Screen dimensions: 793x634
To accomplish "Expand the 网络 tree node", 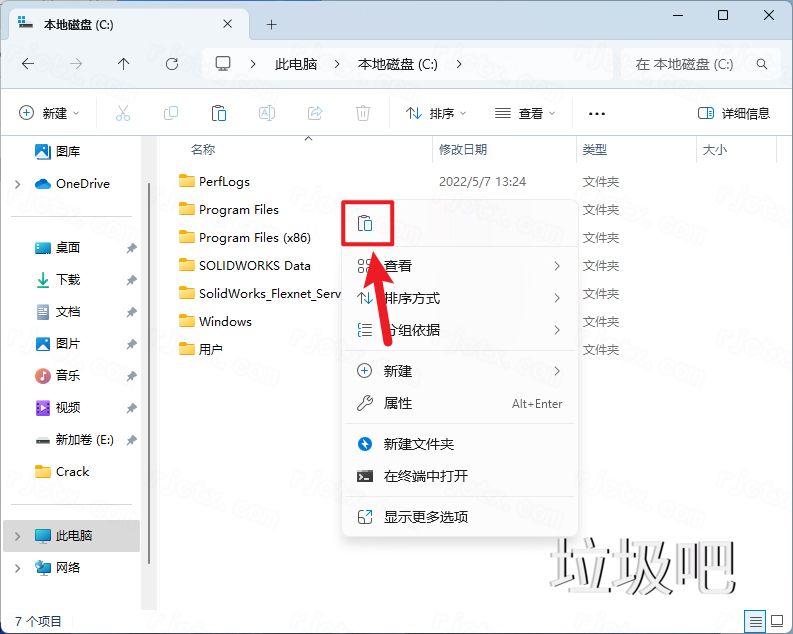I will 18,568.
